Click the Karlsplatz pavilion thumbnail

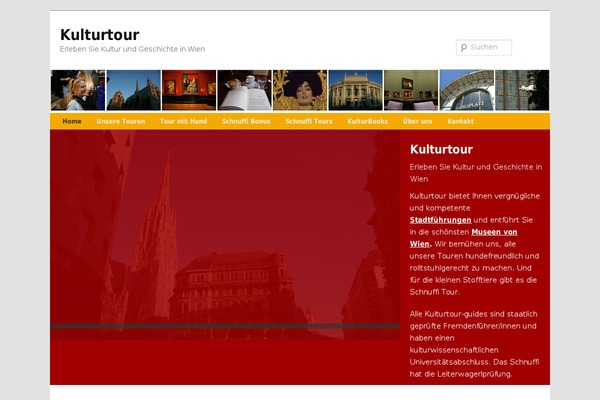click(x=466, y=90)
